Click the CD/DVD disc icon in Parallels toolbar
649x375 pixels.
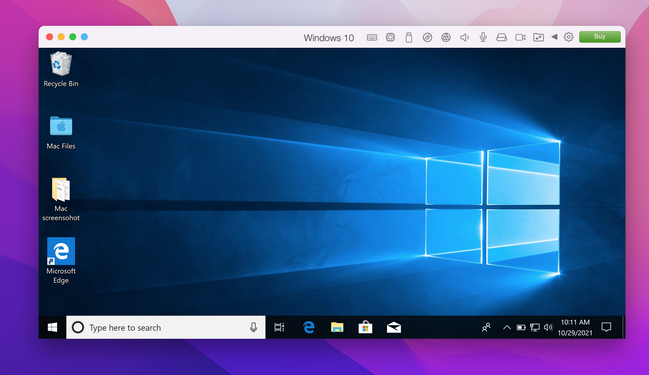click(427, 38)
